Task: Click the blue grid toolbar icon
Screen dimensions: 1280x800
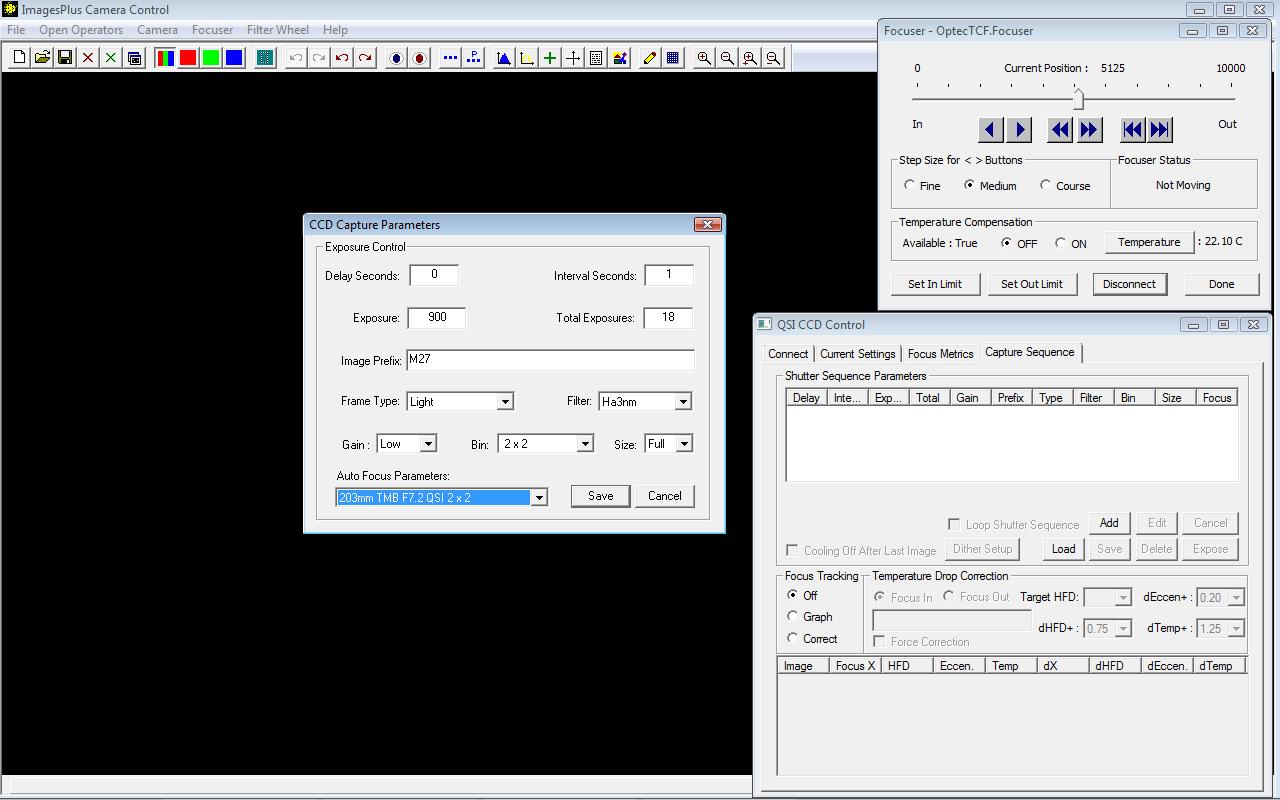Action: point(673,58)
